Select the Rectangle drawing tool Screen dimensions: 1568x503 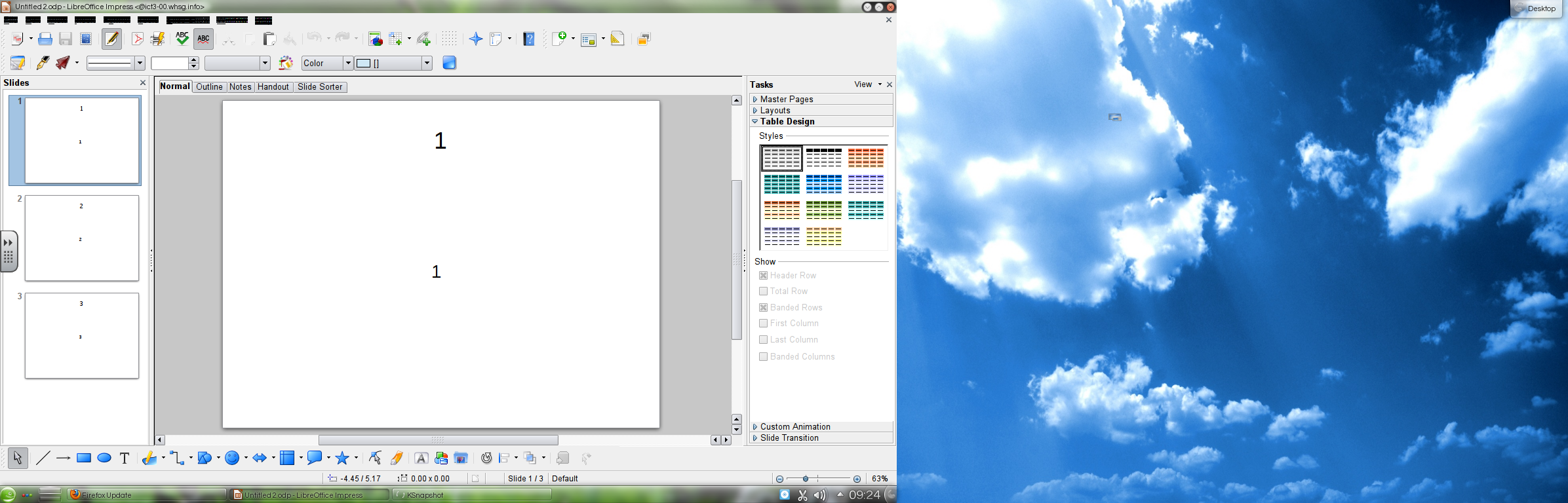(84, 458)
